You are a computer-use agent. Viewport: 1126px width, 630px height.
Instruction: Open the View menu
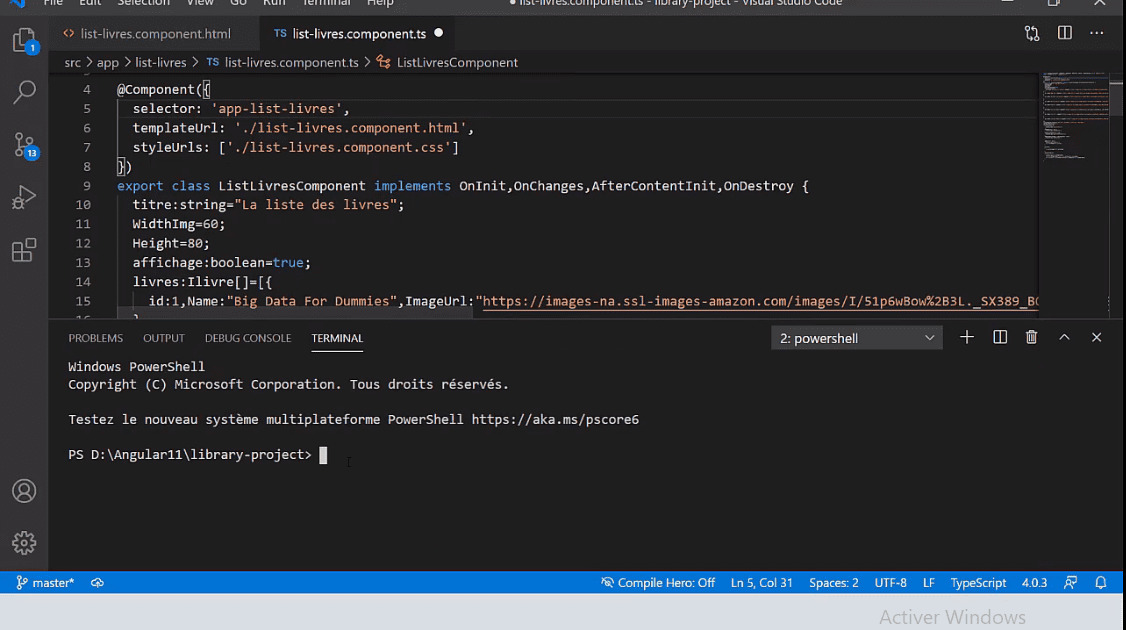(x=200, y=3)
